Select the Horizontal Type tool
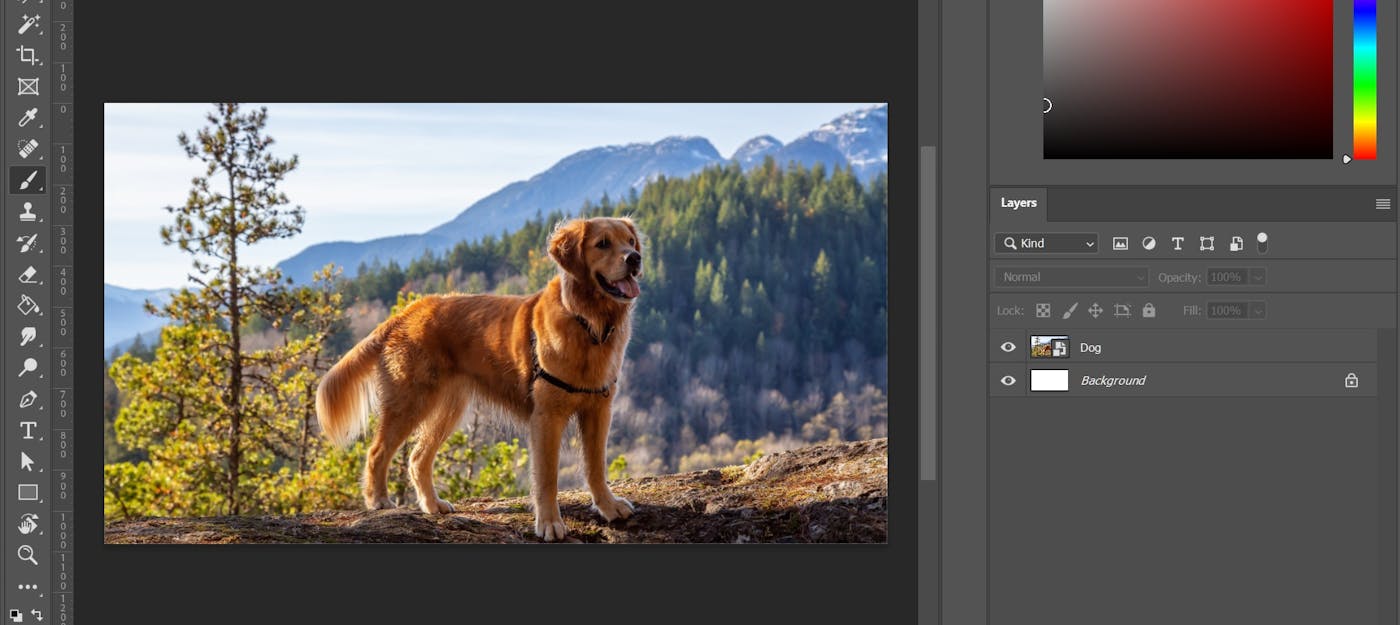 click(x=28, y=430)
